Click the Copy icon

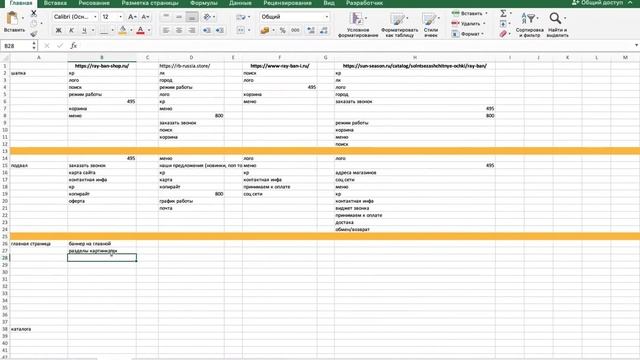pyautogui.click(x=34, y=24)
